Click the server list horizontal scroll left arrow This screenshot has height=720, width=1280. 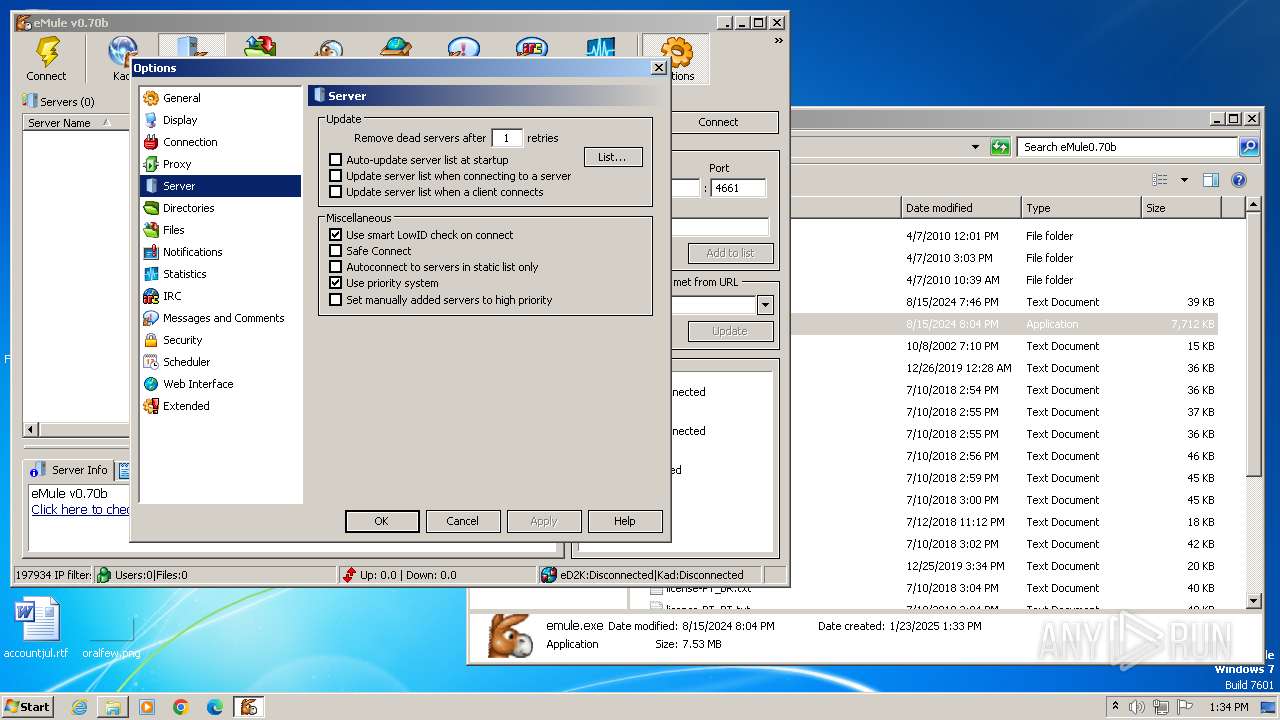(x=31, y=429)
